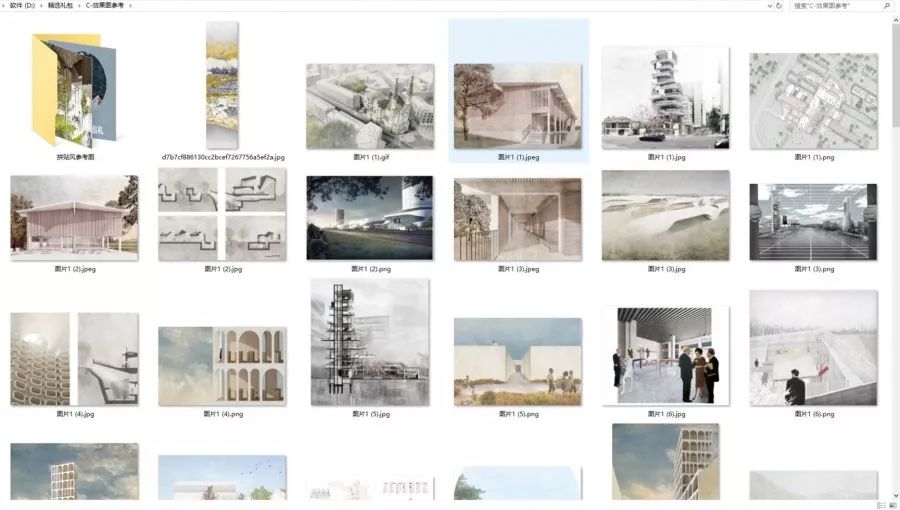Expand chevron after C-效果图参考 breadcrumb
This screenshot has width=900, height=510.
click(130, 6)
